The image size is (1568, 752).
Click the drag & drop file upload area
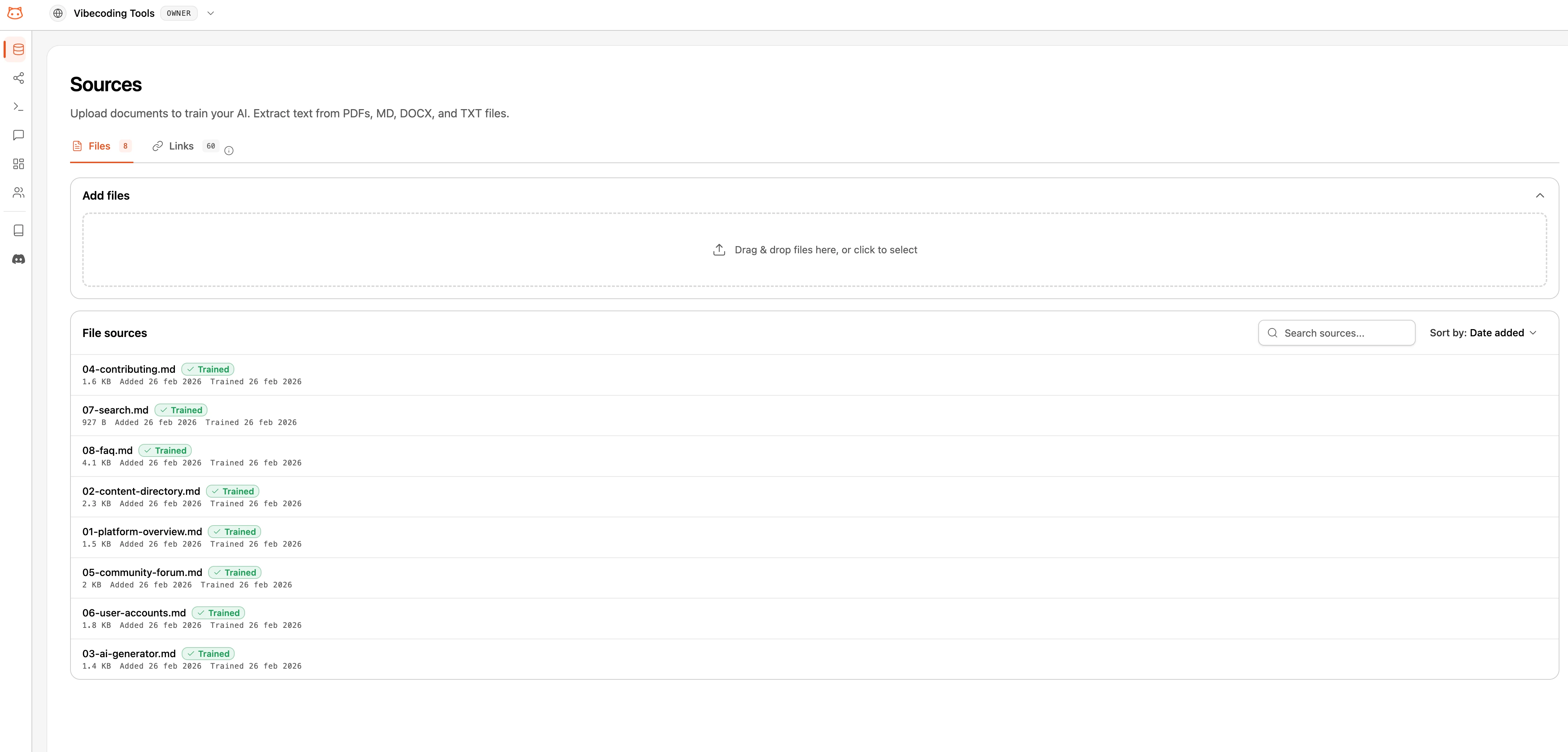[x=814, y=250]
